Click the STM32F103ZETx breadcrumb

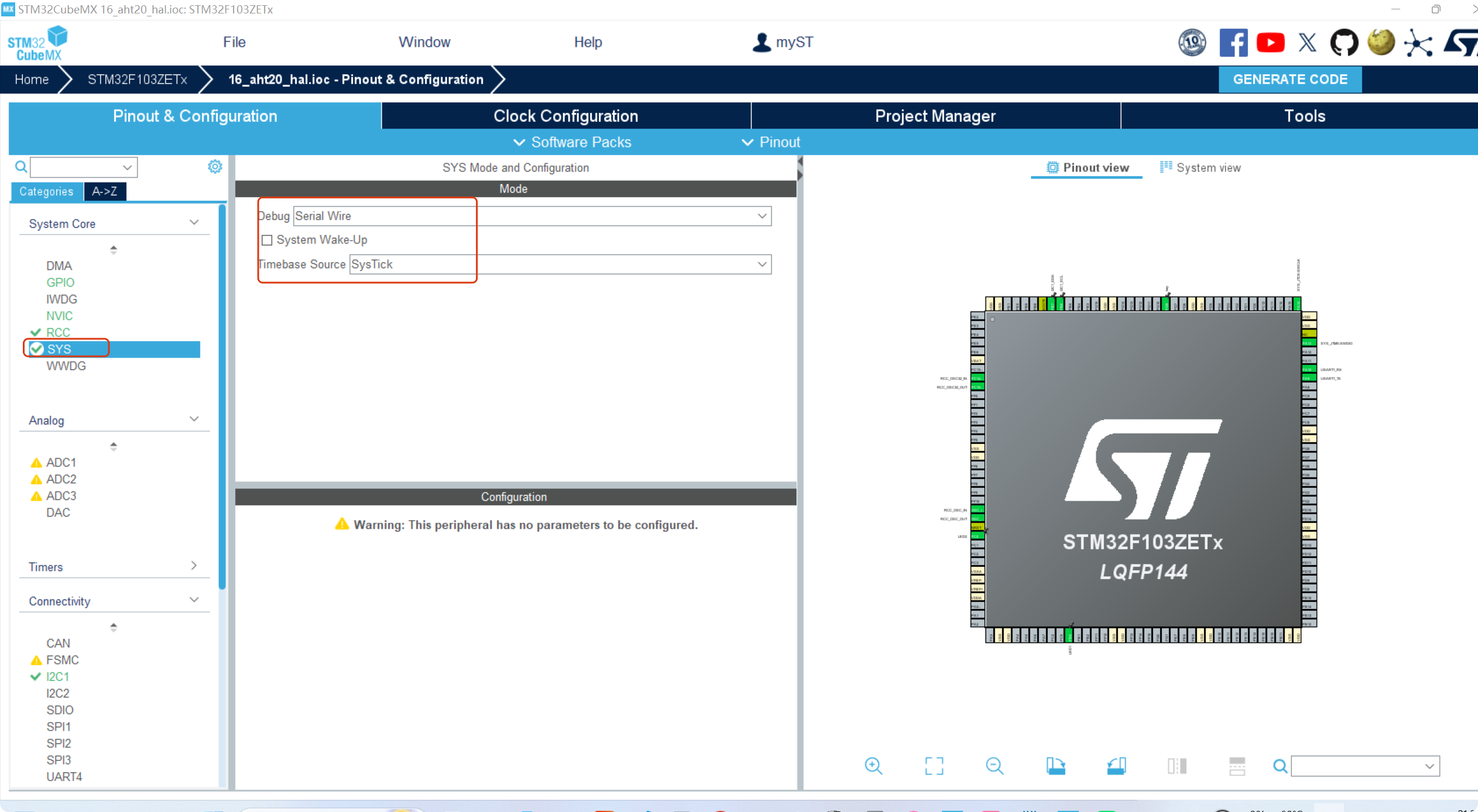138,80
